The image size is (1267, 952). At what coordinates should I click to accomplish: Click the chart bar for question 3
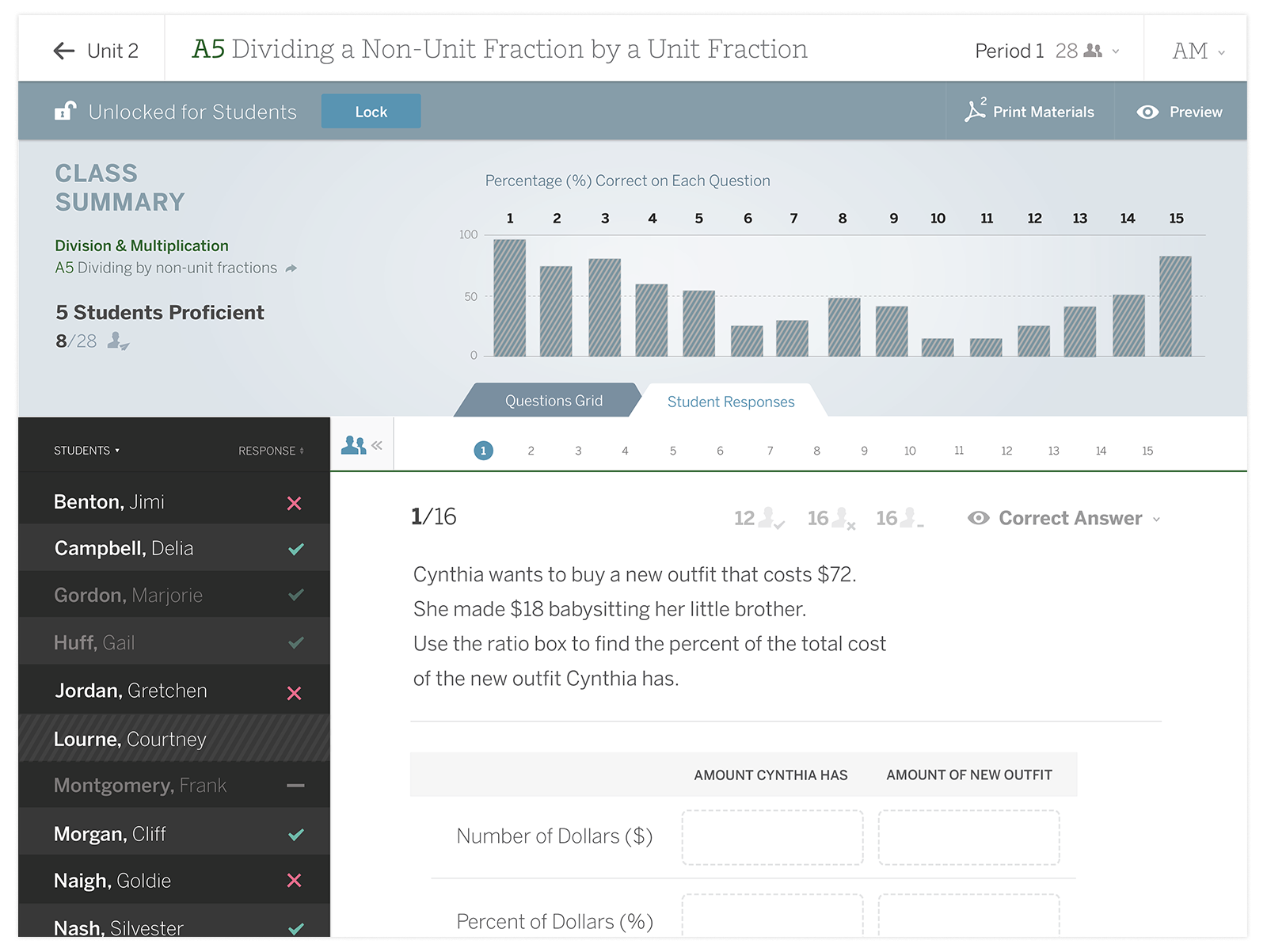(604, 307)
